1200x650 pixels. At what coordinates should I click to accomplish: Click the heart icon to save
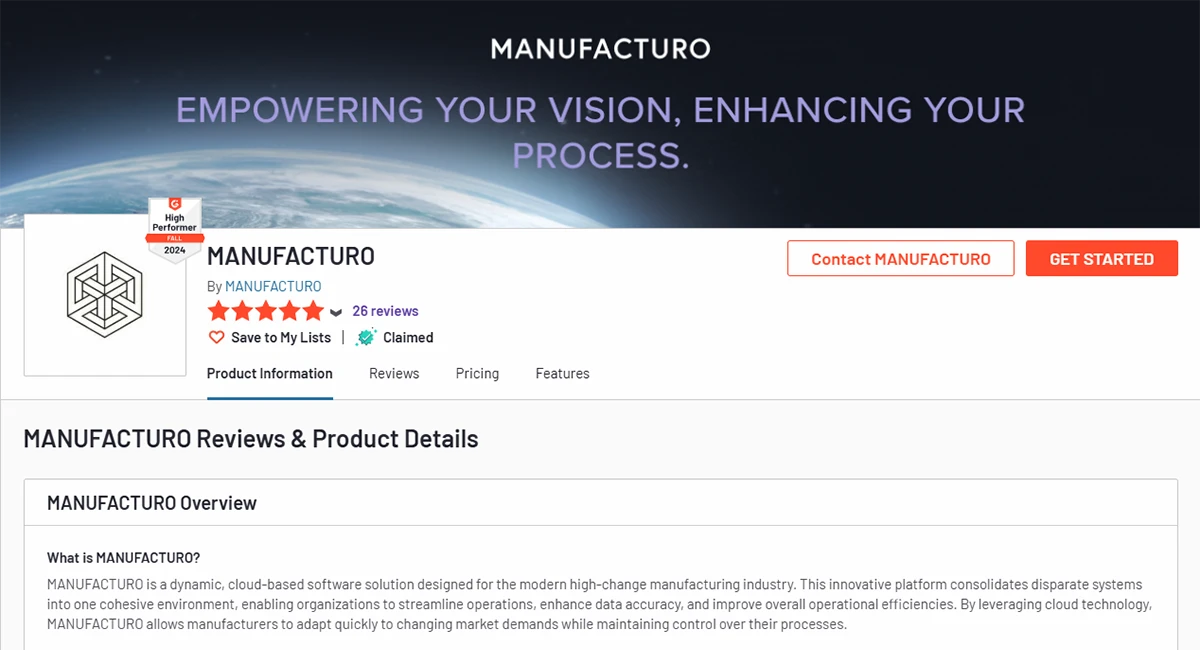[x=217, y=338]
